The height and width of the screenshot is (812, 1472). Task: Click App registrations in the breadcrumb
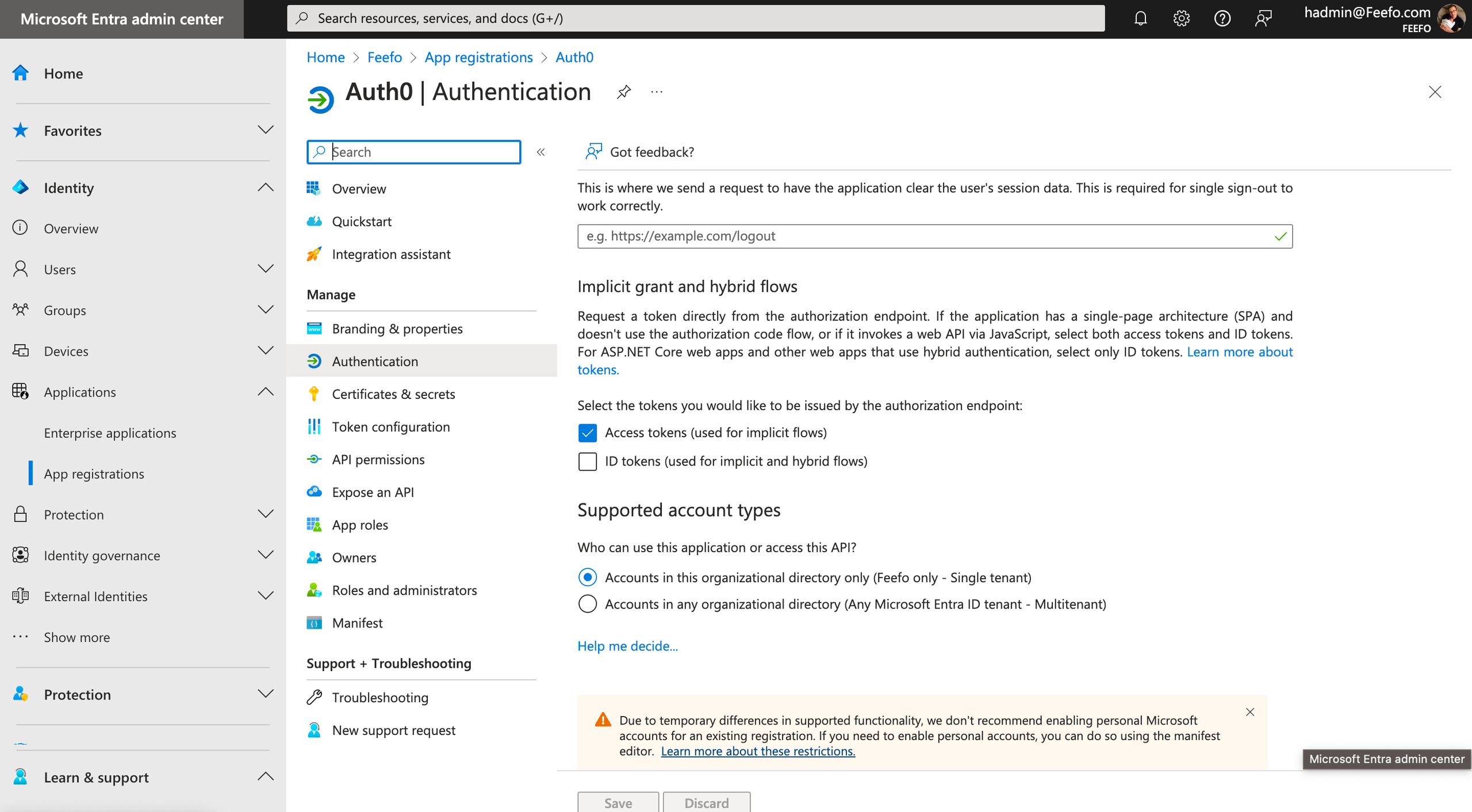[478, 57]
